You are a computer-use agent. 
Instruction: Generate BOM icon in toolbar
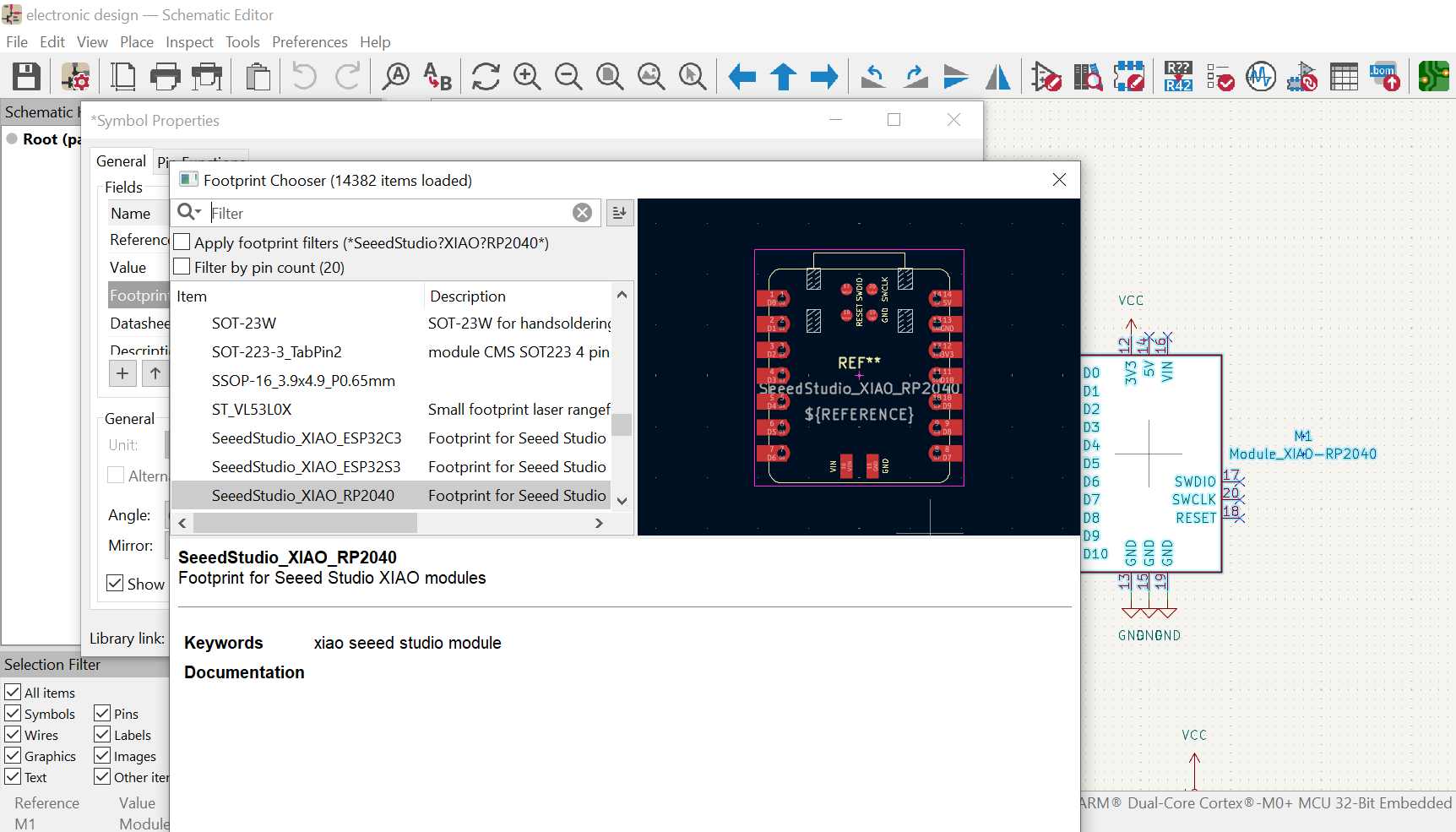(1385, 77)
